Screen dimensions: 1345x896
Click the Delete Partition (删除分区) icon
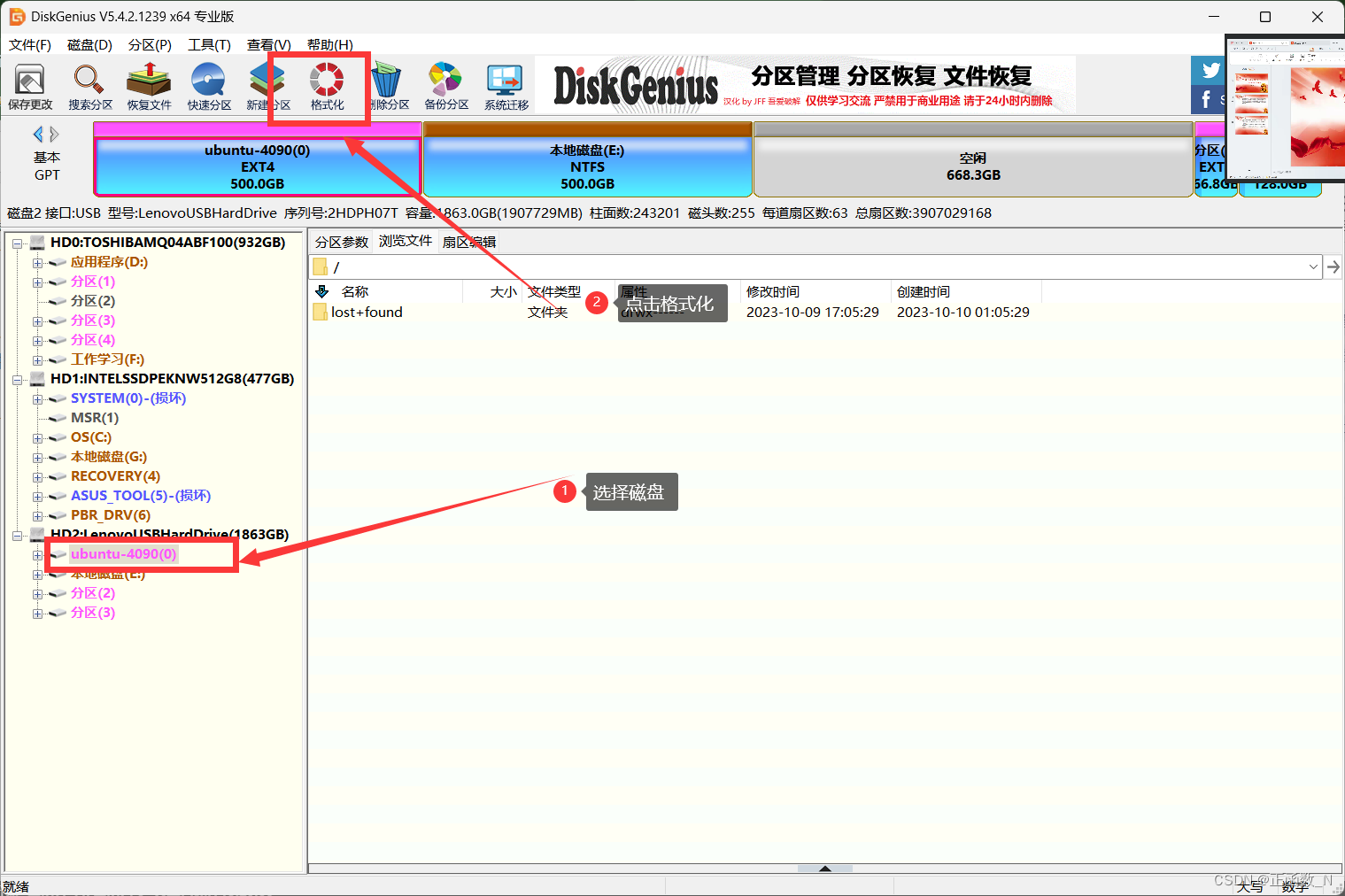coord(387,87)
